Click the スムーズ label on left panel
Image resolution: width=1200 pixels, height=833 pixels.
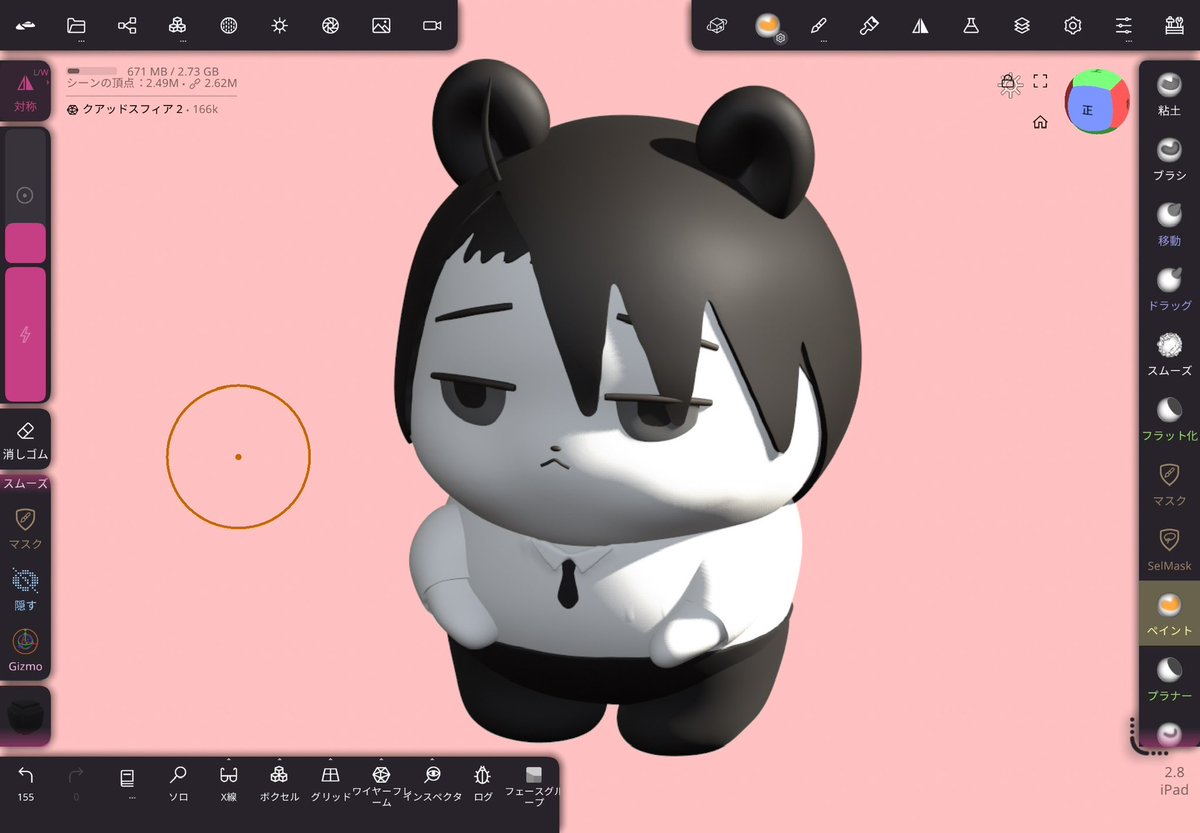click(26, 483)
